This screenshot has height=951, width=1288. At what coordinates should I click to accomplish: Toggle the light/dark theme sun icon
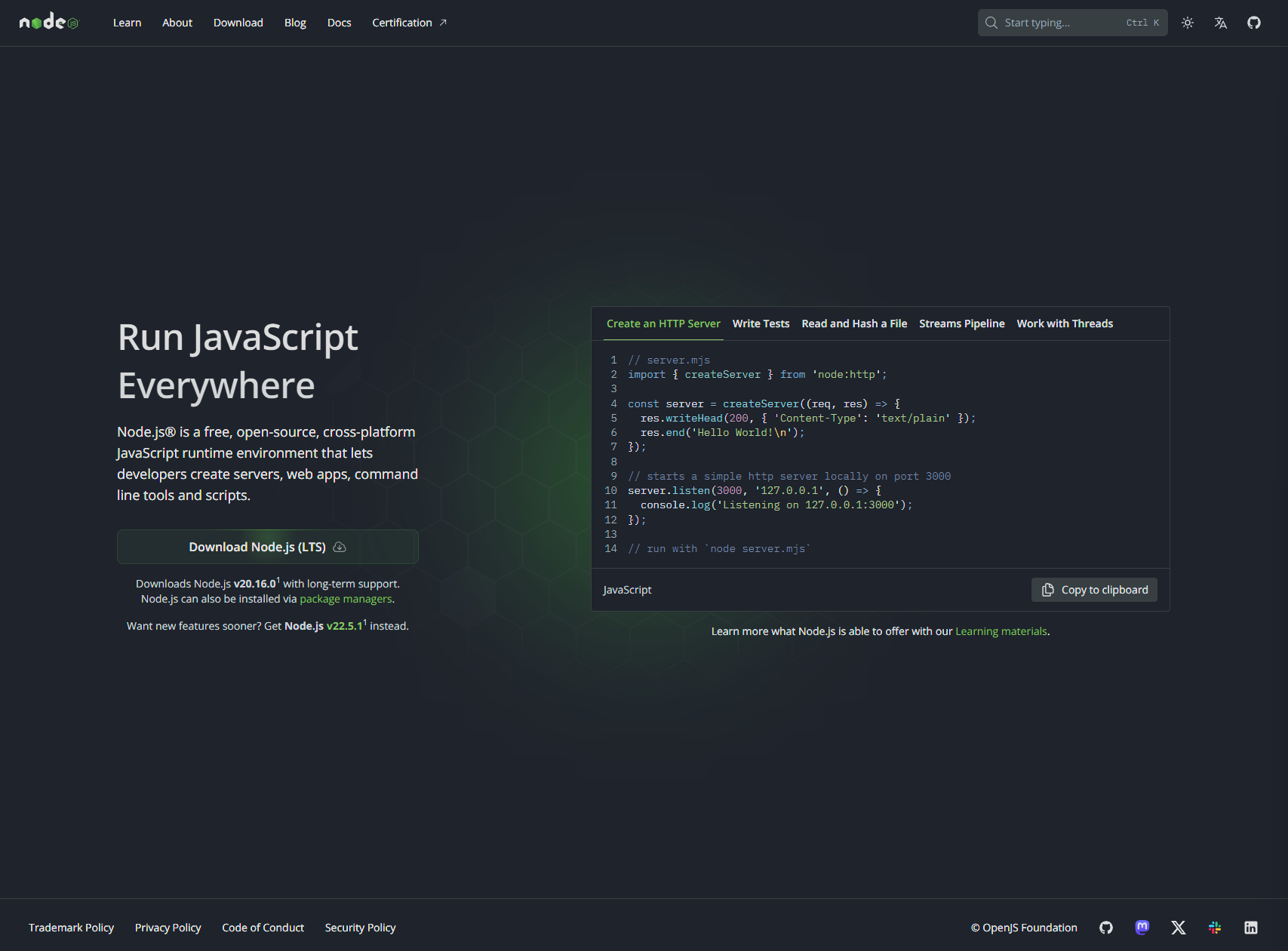1188,23
